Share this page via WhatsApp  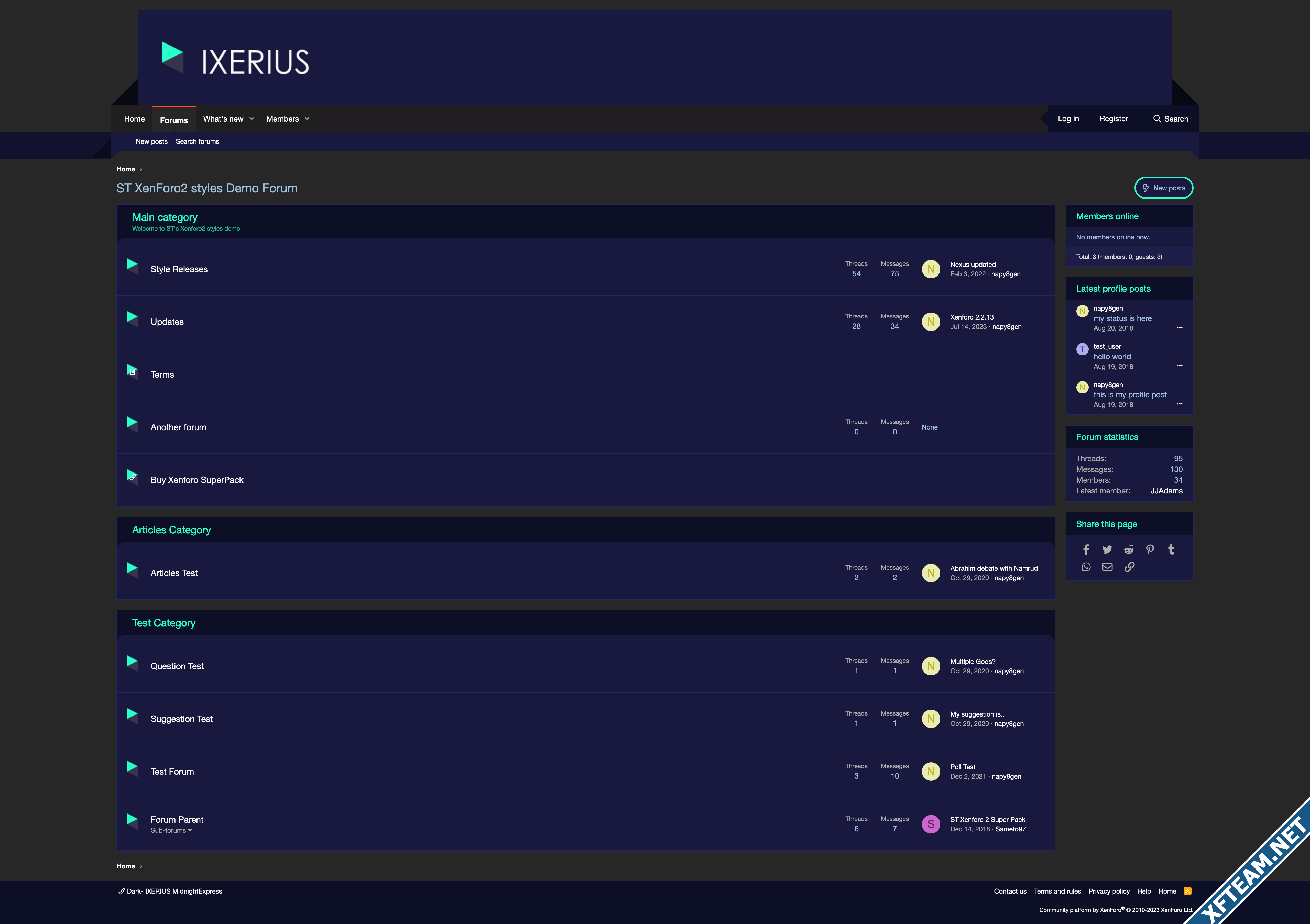click(x=1086, y=567)
